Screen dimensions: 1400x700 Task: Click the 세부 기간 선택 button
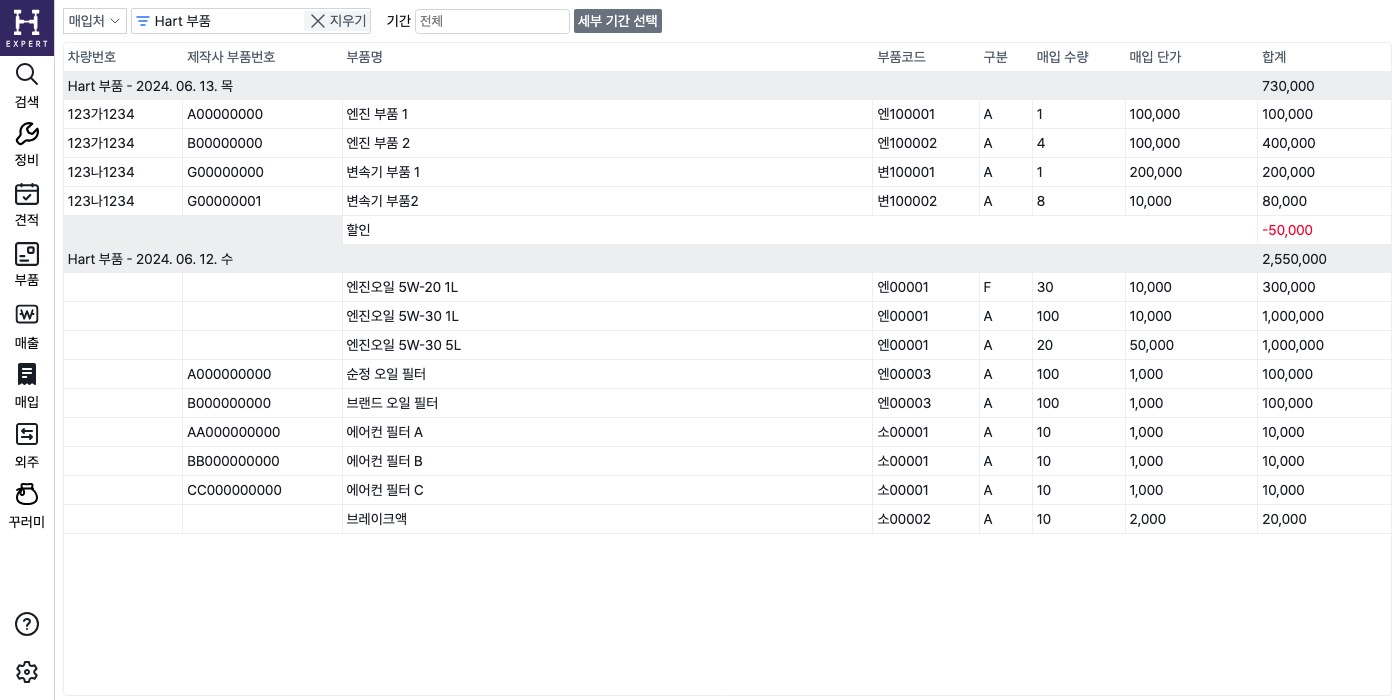(x=617, y=21)
